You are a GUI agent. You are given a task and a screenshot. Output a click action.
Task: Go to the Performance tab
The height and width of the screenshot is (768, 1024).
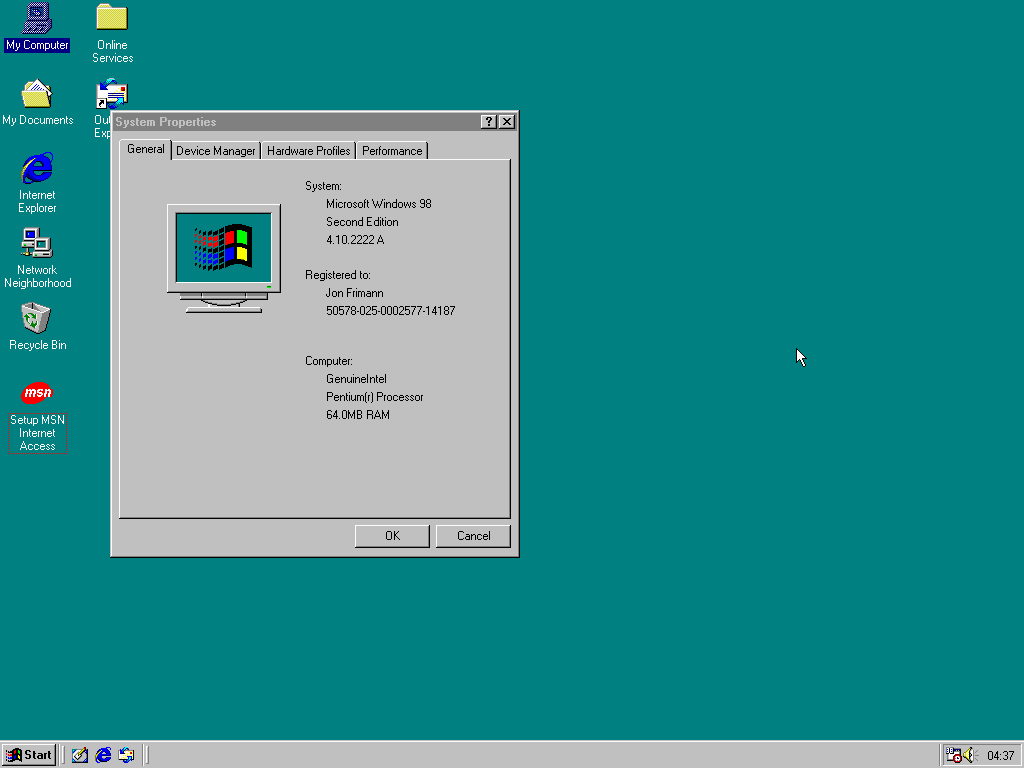[x=392, y=151]
